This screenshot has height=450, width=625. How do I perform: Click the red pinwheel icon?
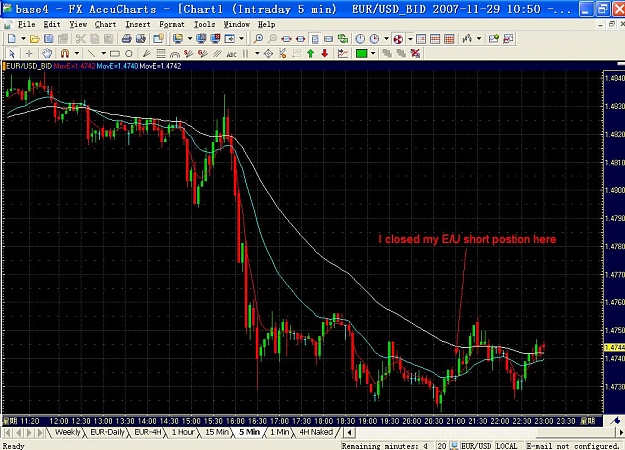[398, 39]
